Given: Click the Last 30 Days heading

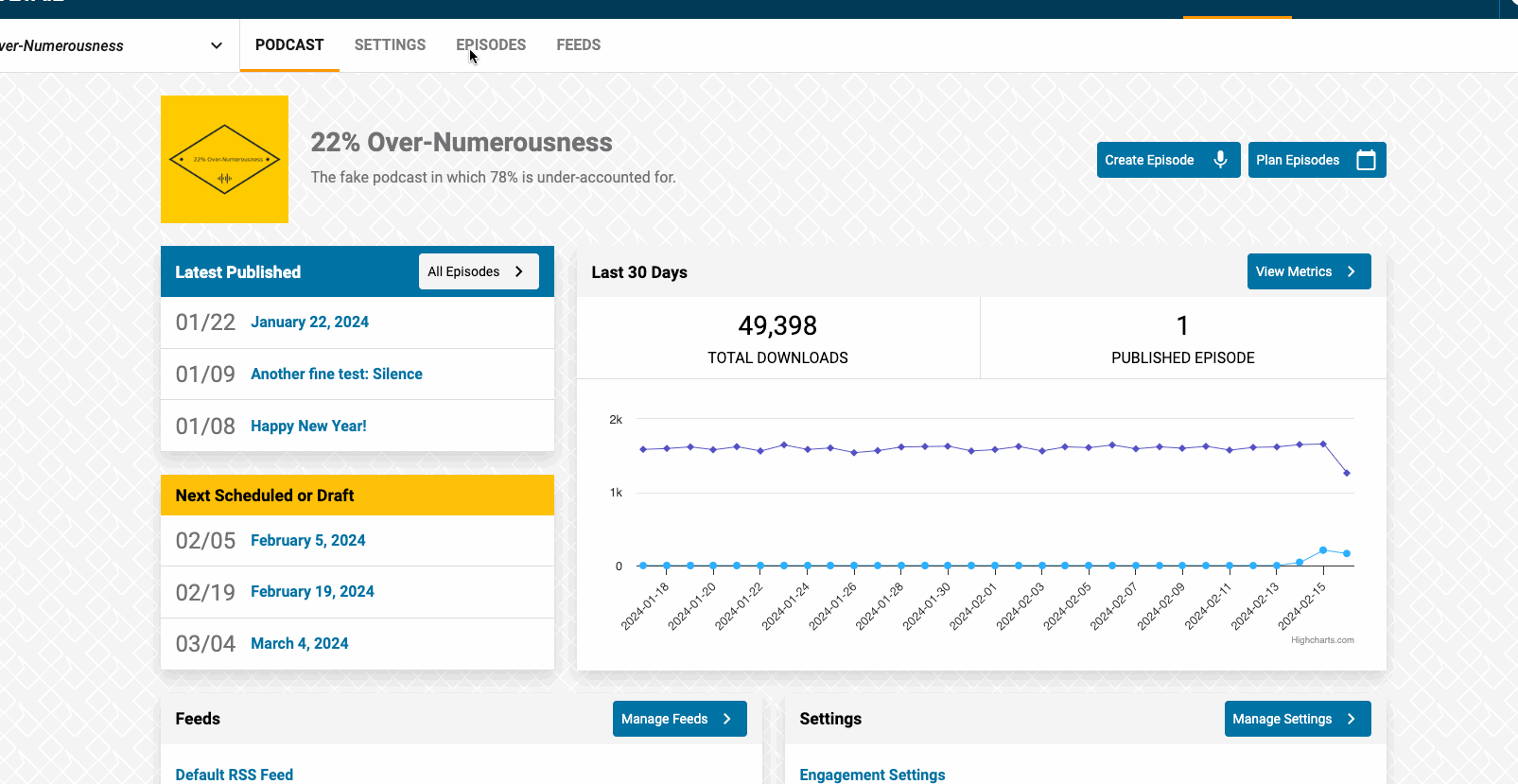Looking at the screenshot, I should pyautogui.click(x=639, y=272).
